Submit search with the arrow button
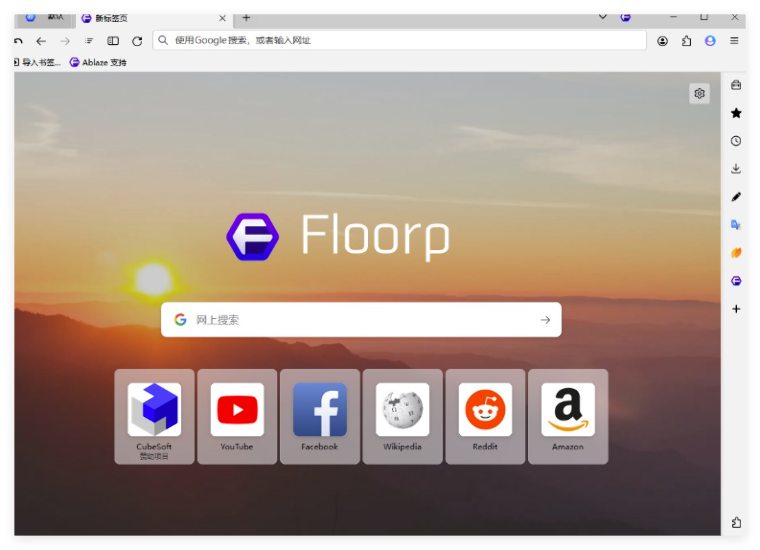Image resolution: width=760 pixels, height=550 pixels. [545, 320]
